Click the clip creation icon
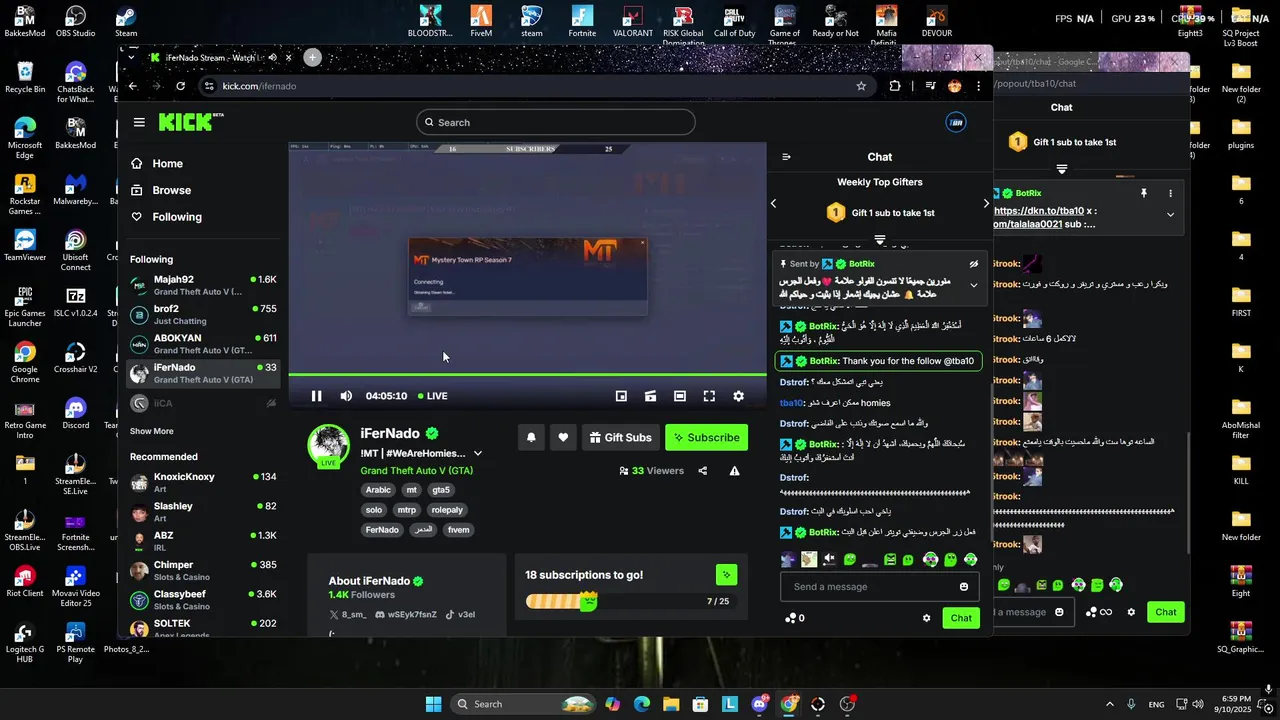This screenshot has height=720, width=1280. coord(650,396)
